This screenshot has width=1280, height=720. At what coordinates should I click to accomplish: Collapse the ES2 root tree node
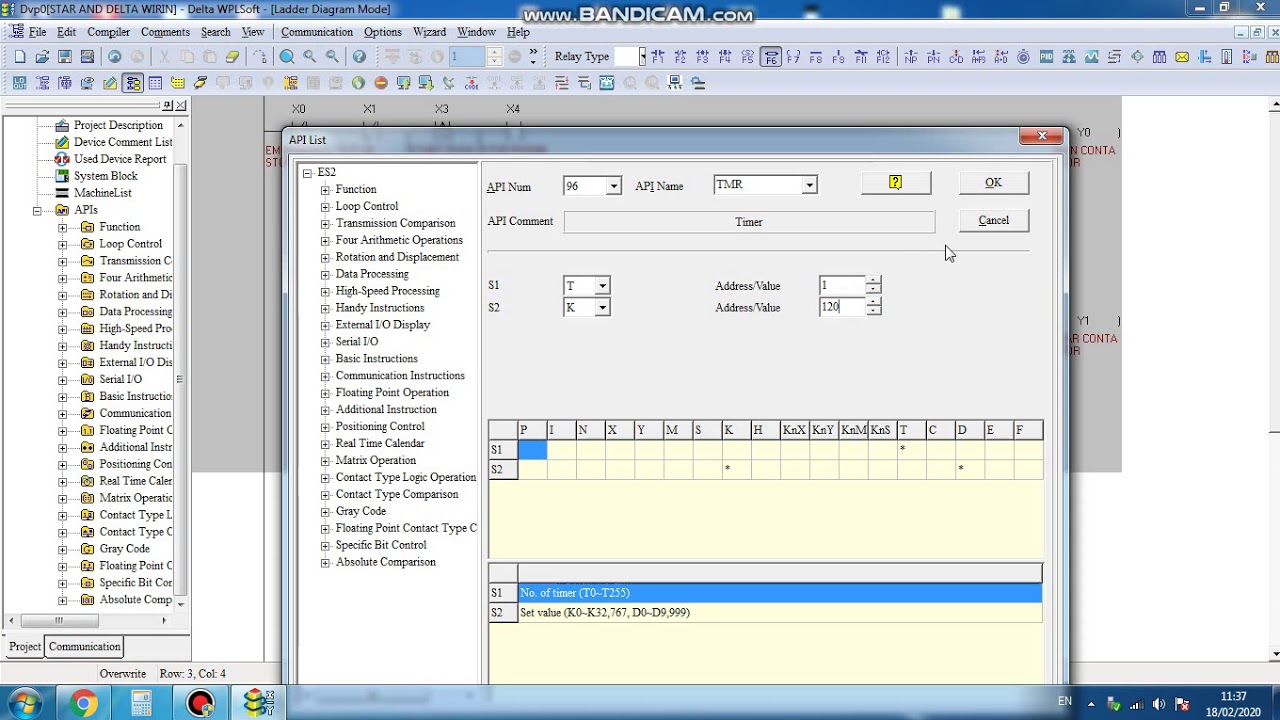(308, 173)
